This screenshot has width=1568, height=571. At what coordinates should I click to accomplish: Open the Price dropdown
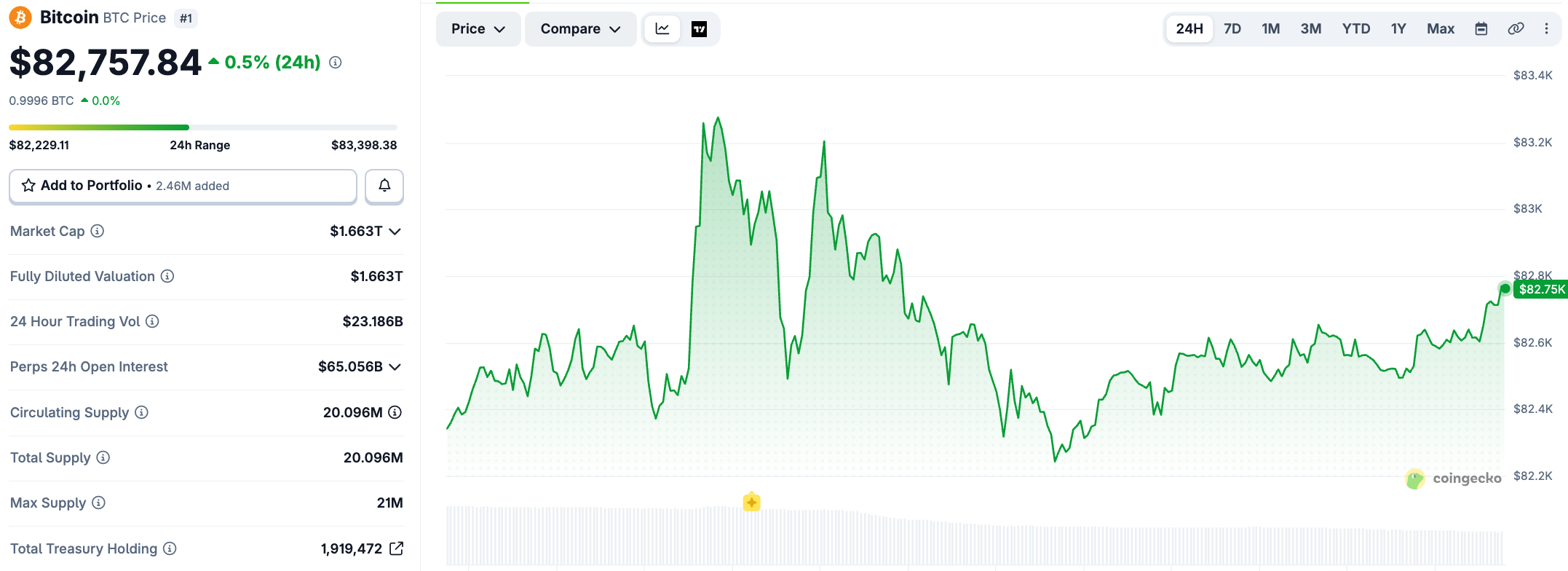coord(478,29)
